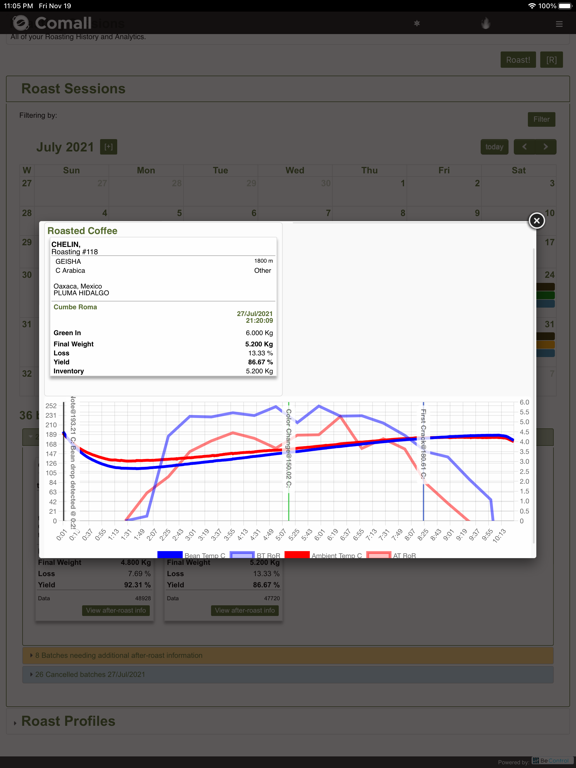This screenshot has width=576, height=768.
Task: Select the 27/Jul/2021 roast date
Action: pyautogui.click(x=255, y=313)
